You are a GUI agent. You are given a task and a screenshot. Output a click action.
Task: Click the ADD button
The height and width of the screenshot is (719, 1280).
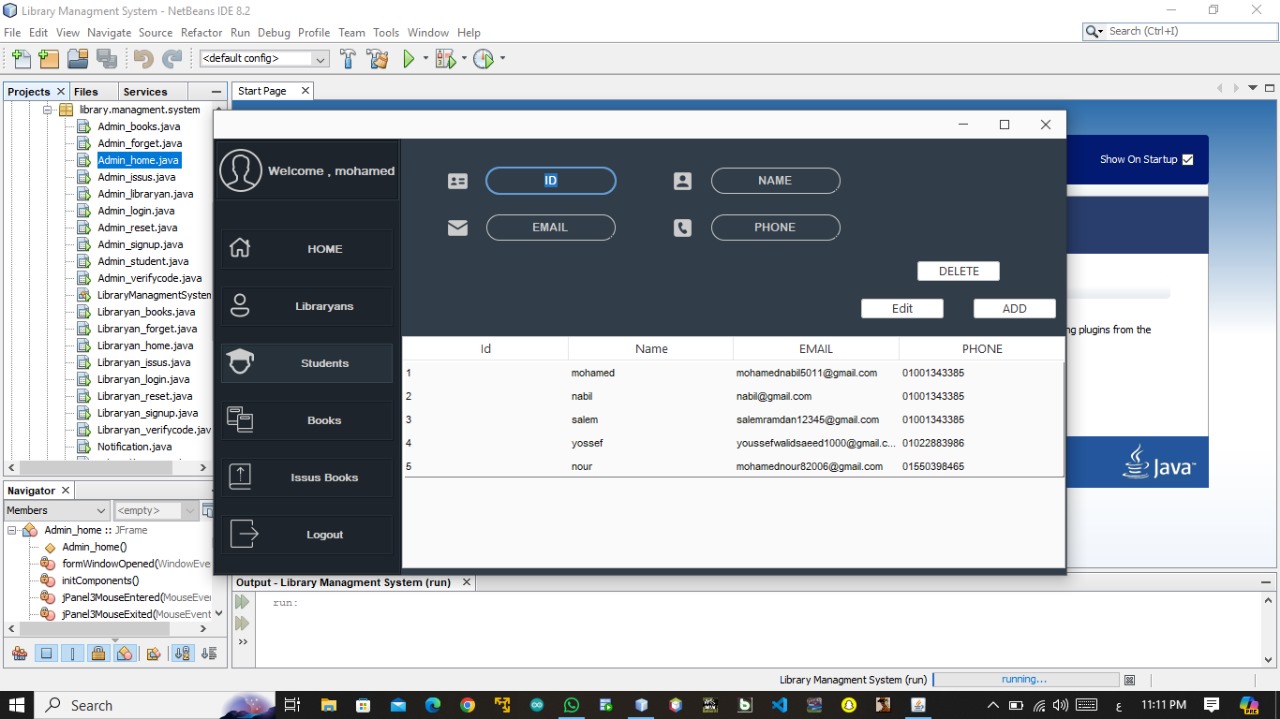(x=1014, y=308)
